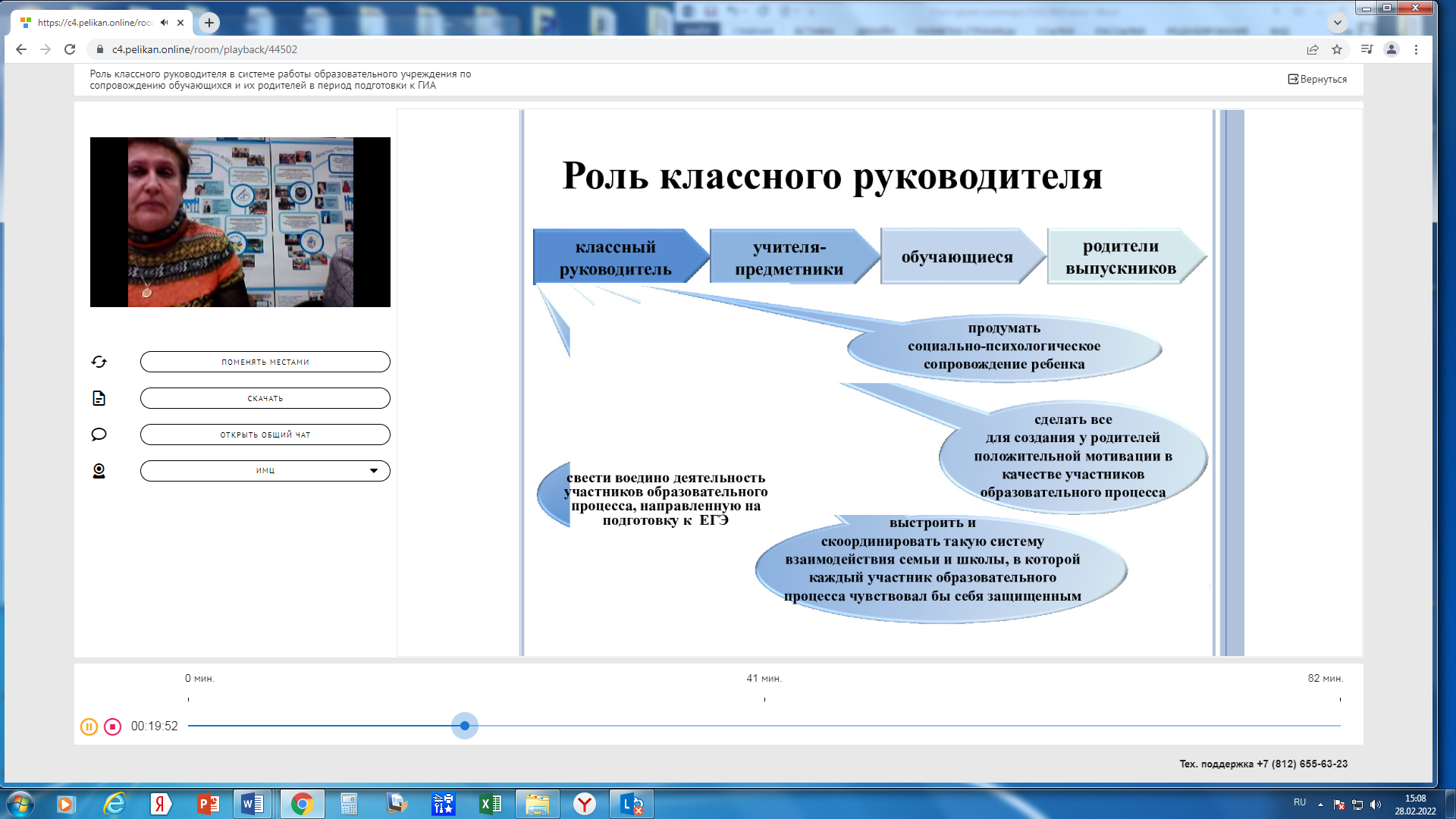Open Chrome from the taskbar
This screenshot has height=819, width=1456.
(302, 804)
